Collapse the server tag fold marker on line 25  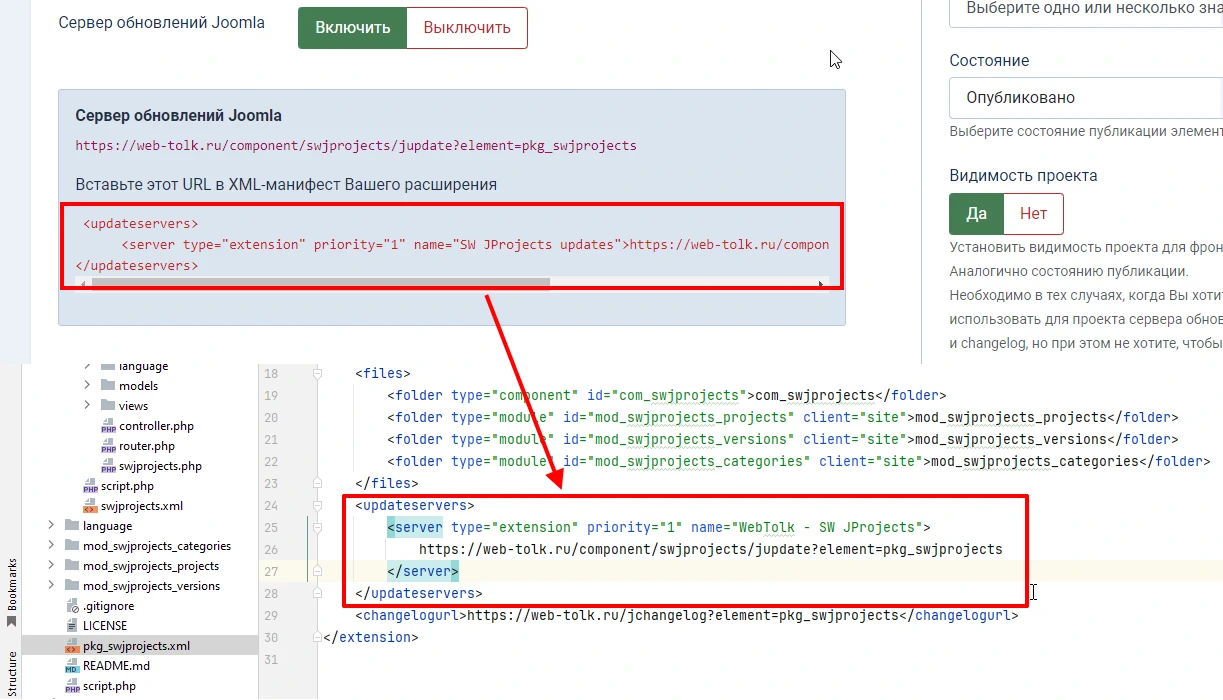(318, 528)
